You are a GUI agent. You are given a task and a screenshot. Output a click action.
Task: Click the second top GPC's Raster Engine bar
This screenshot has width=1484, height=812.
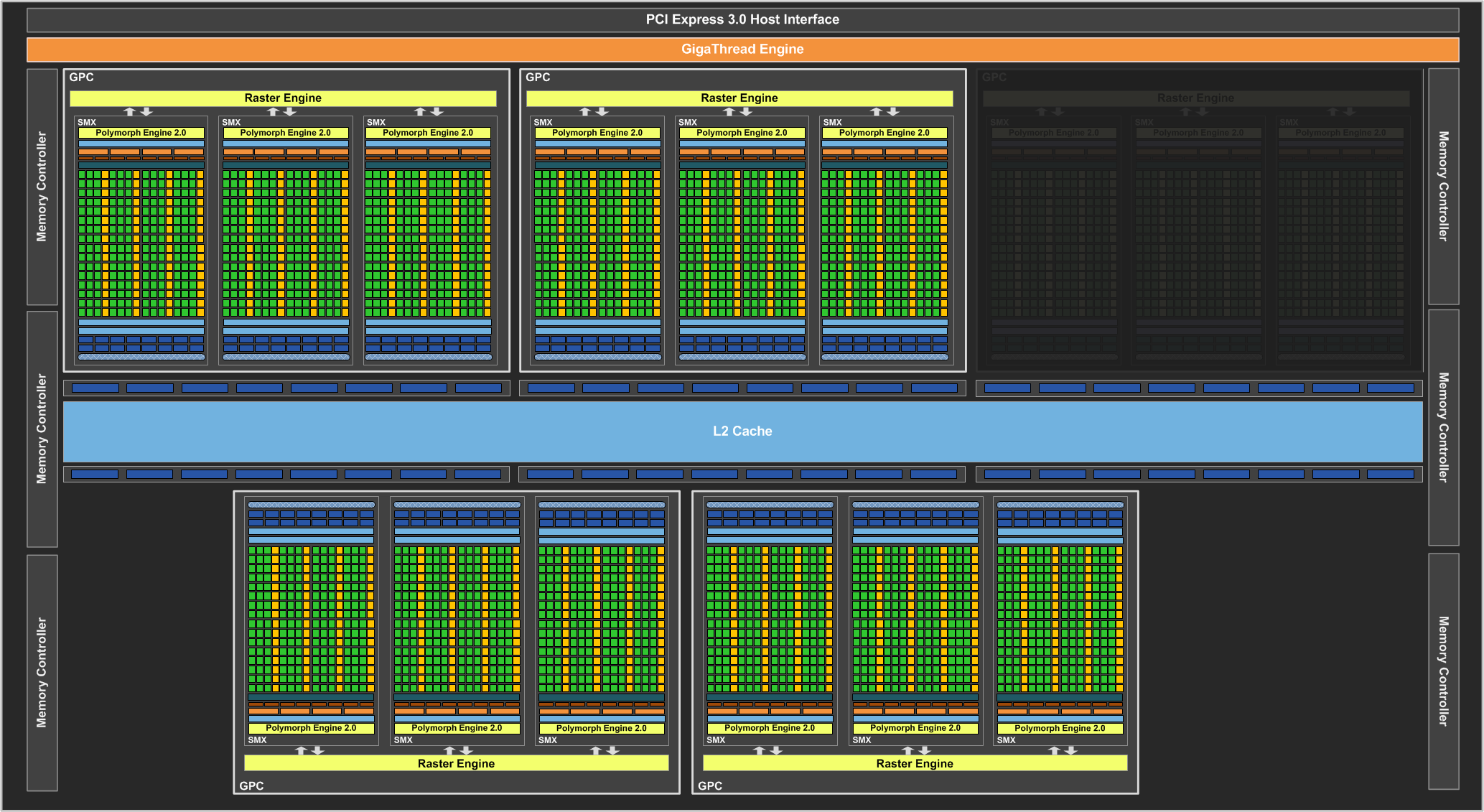pyautogui.click(x=739, y=98)
